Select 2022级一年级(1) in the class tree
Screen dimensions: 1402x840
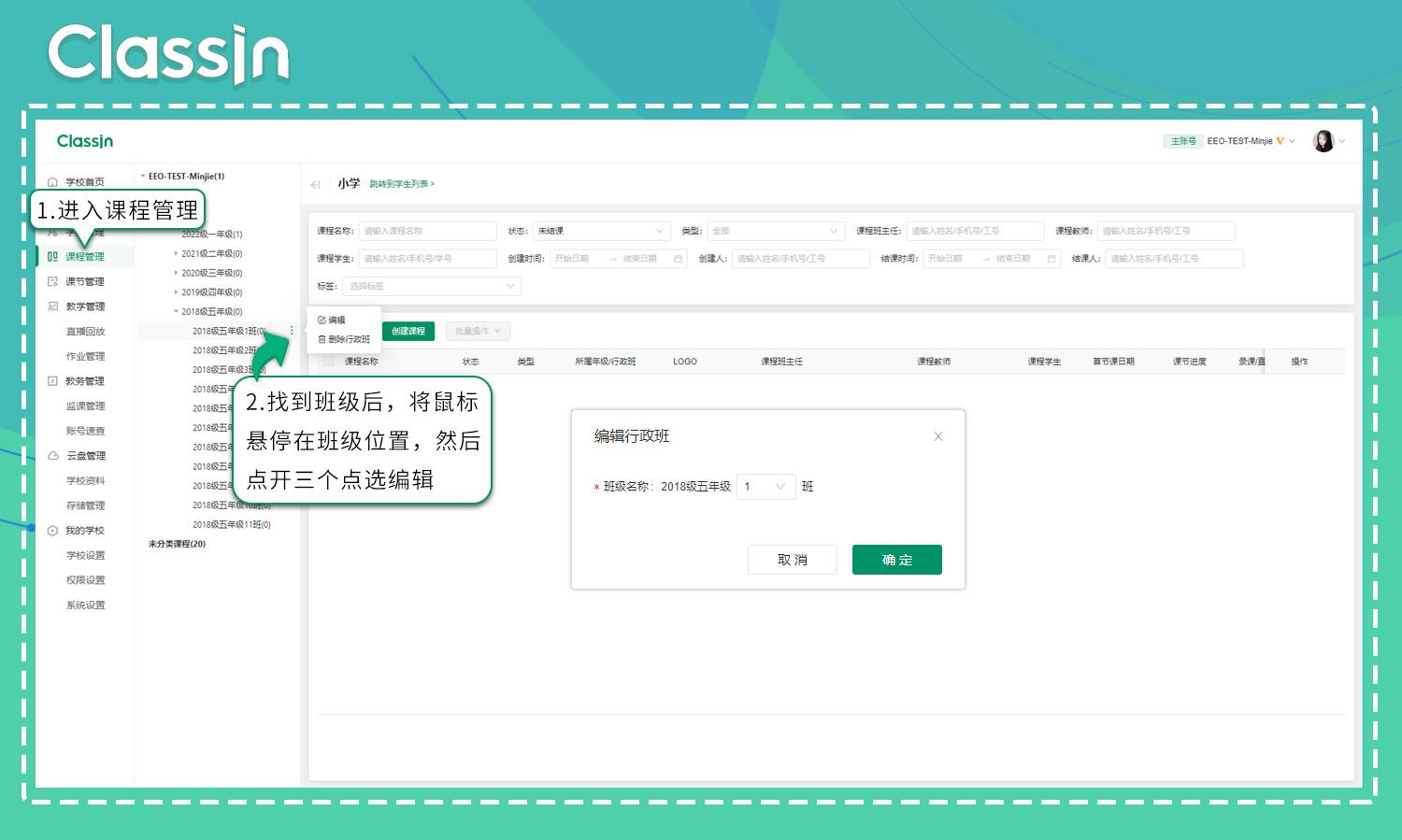211,235
